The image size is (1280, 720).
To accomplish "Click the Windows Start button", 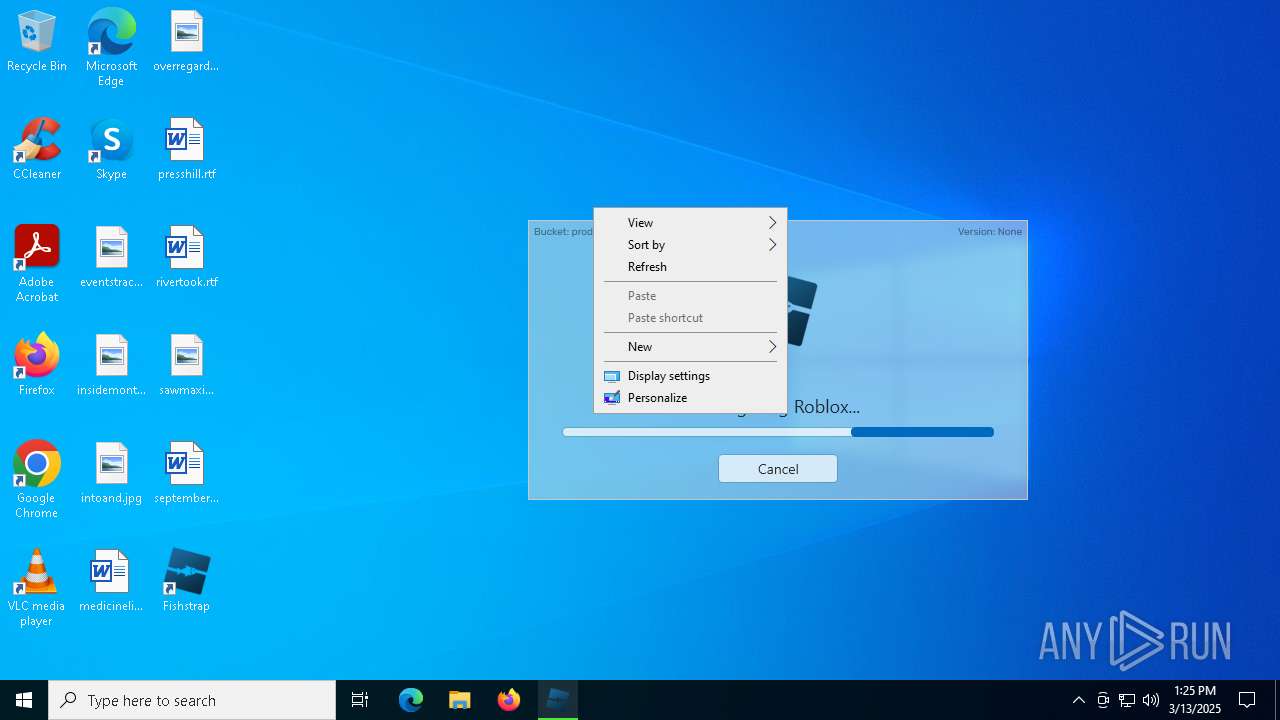I will (x=24, y=700).
